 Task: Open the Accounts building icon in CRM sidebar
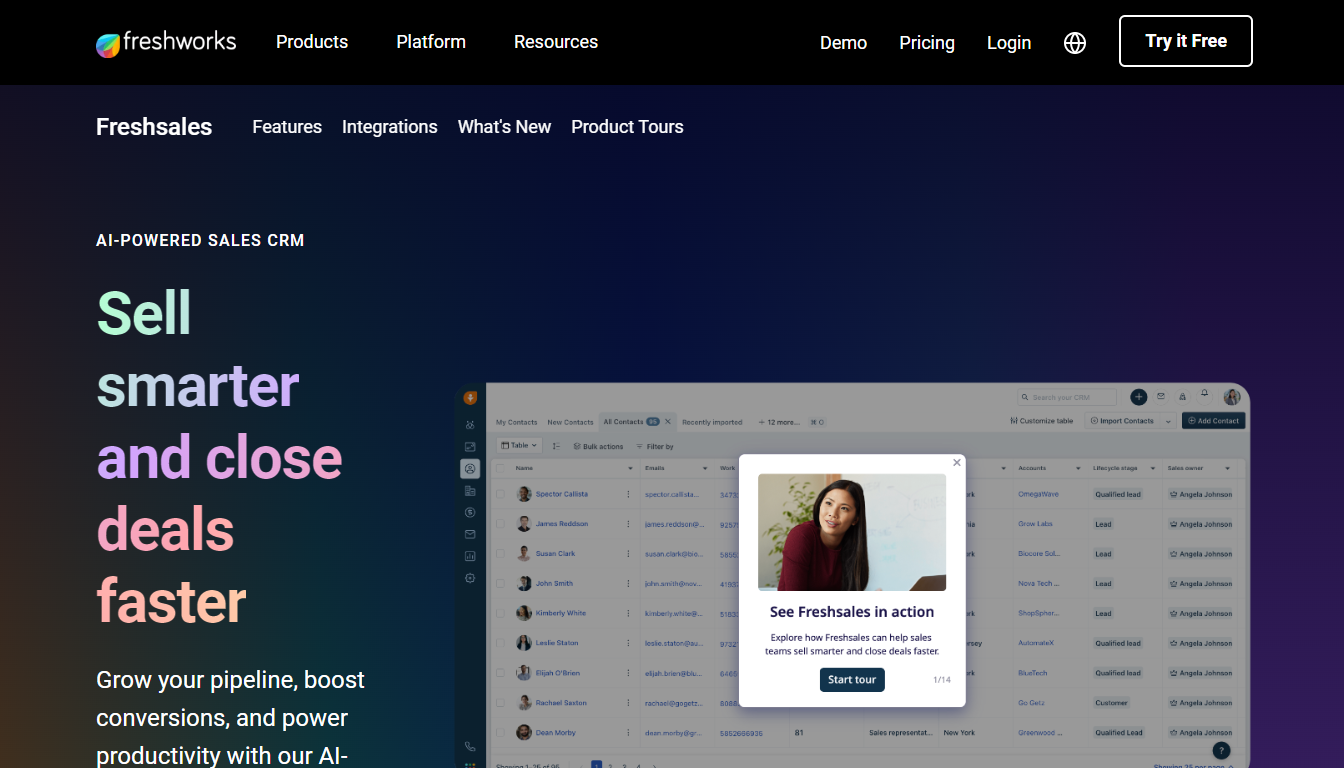tap(470, 490)
